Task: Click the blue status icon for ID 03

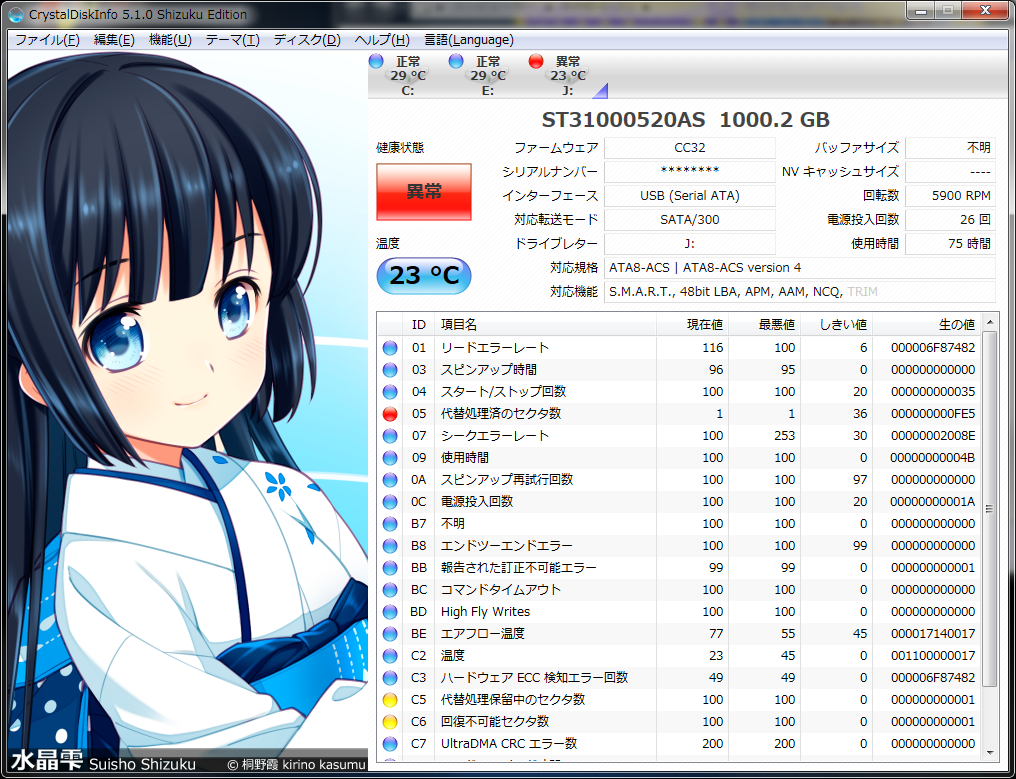Action: 390,370
